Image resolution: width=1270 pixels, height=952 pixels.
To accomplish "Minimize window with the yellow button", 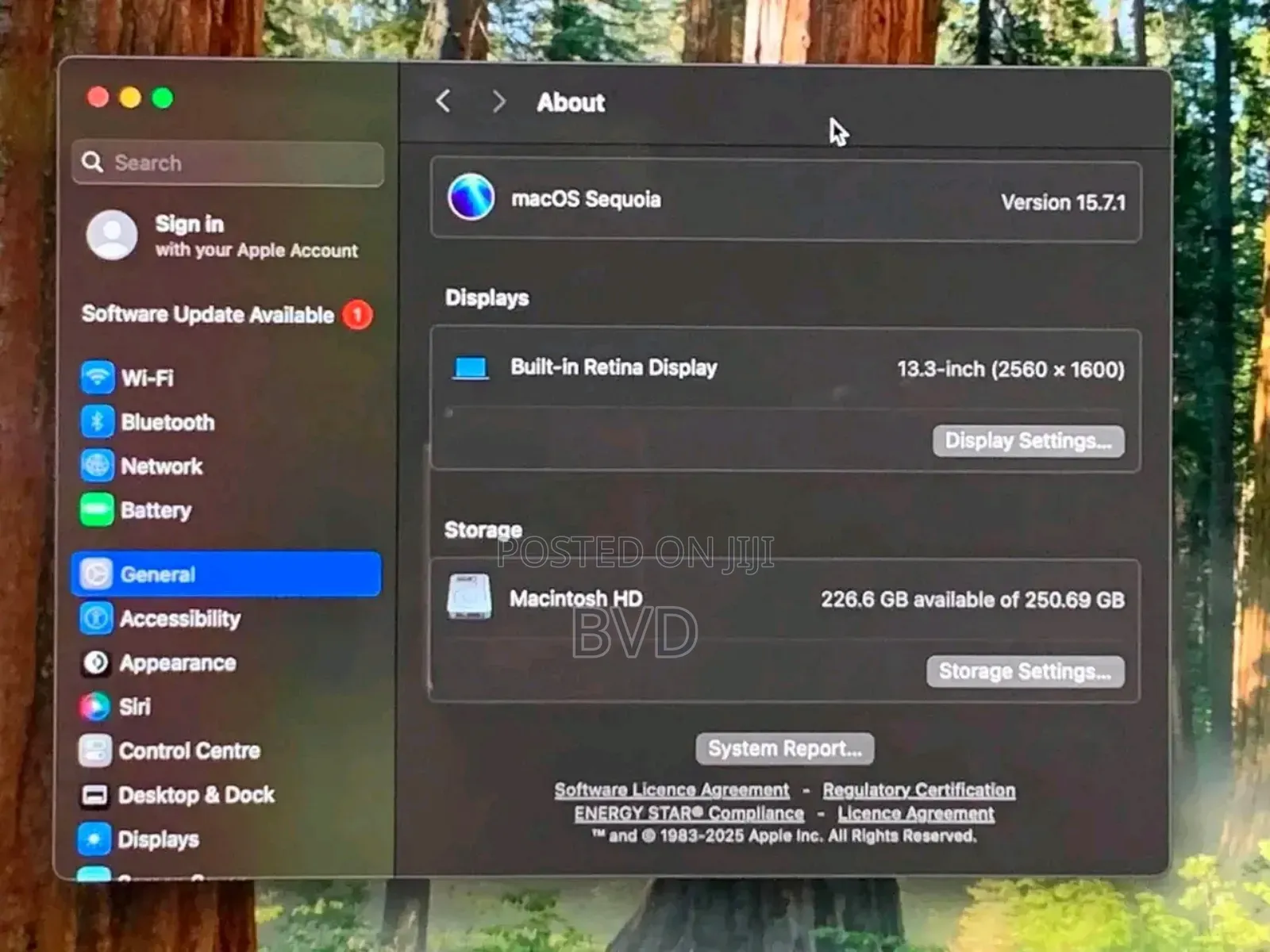I will (x=130, y=98).
